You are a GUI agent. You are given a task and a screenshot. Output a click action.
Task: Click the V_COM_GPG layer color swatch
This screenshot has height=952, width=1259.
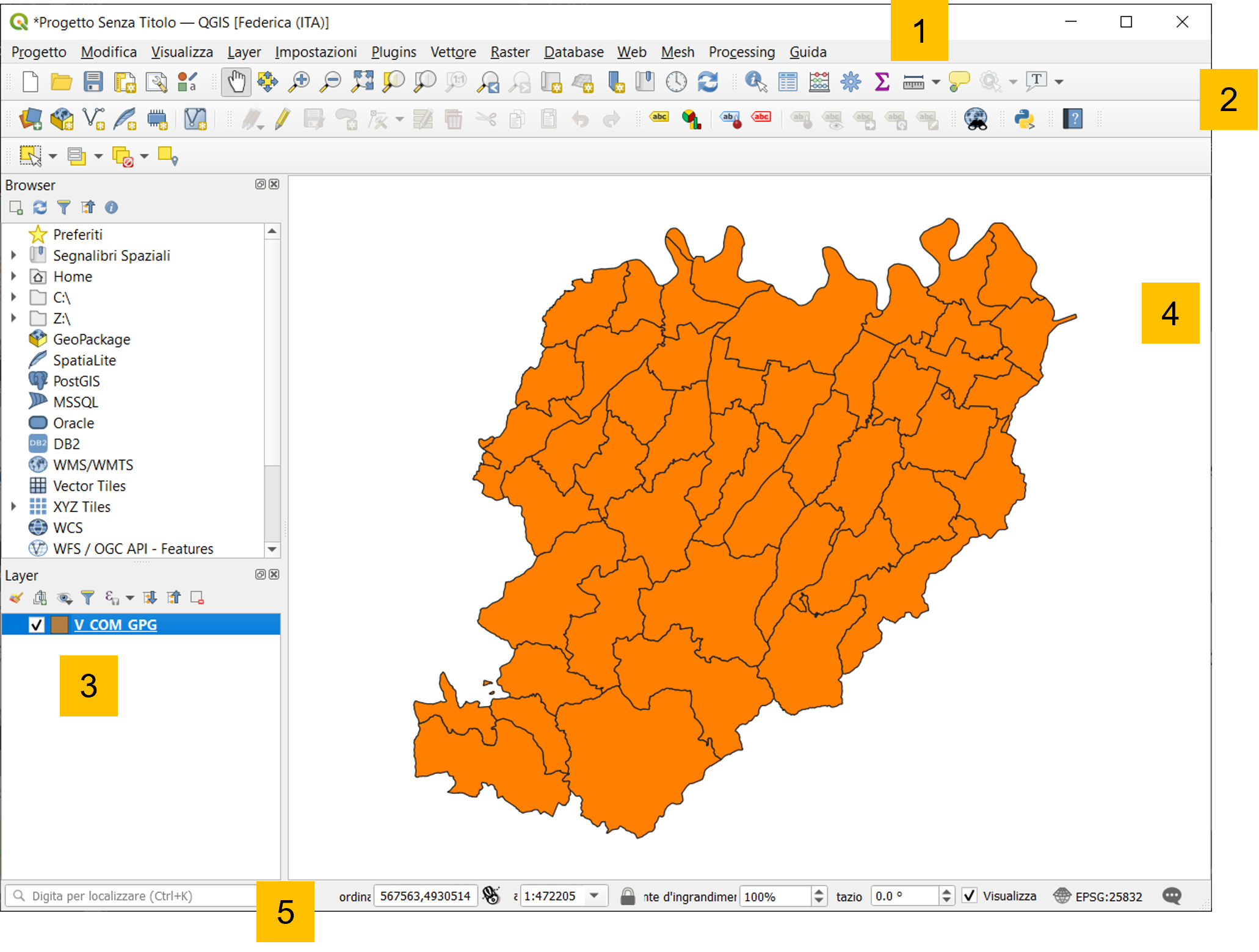tap(59, 625)
